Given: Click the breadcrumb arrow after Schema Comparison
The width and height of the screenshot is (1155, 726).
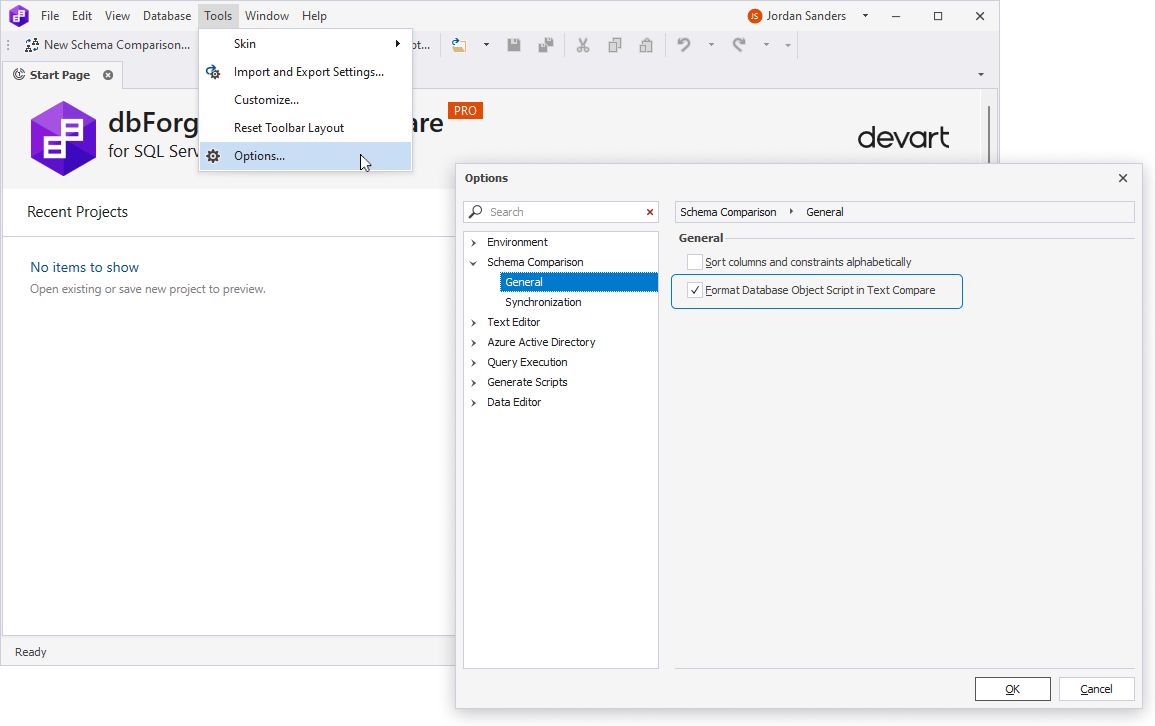Looking at the screenshot, I should coord(791,212).
